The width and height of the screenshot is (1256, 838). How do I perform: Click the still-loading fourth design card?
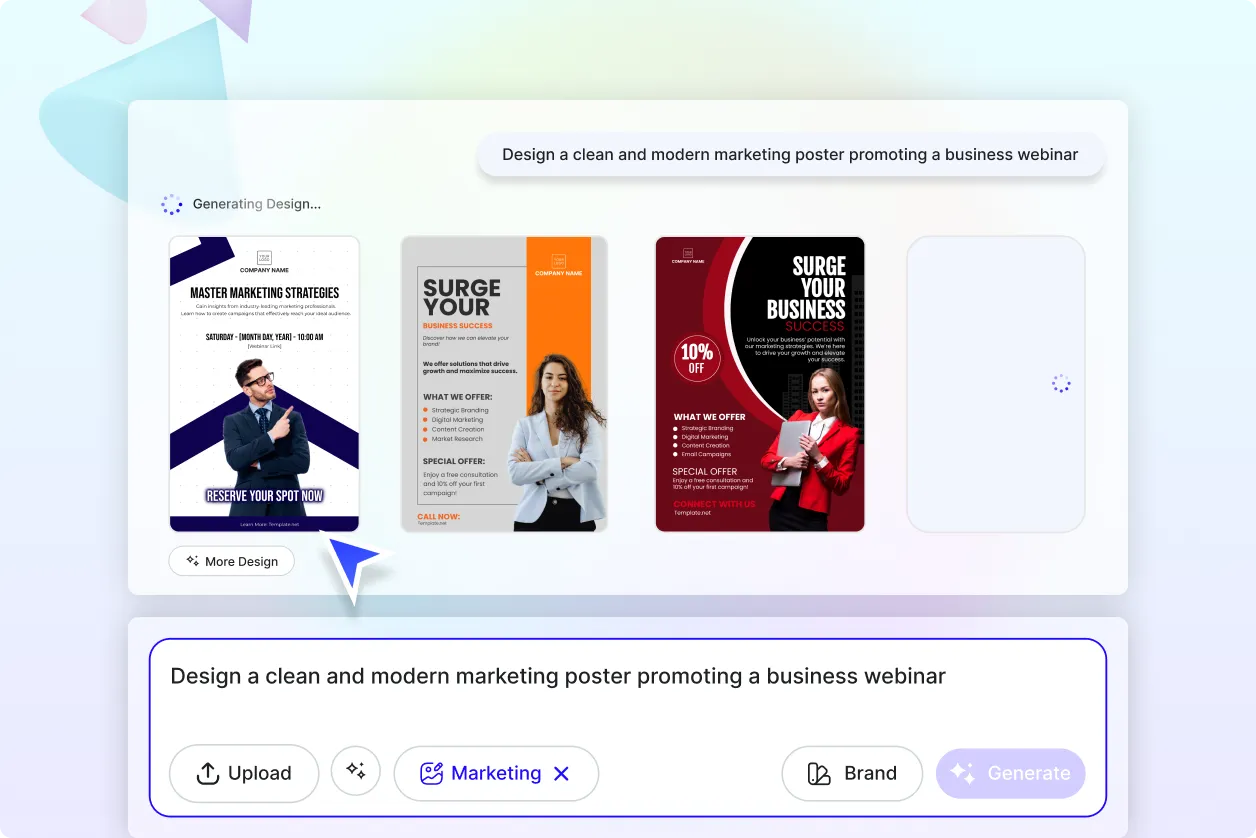(996, 383)
